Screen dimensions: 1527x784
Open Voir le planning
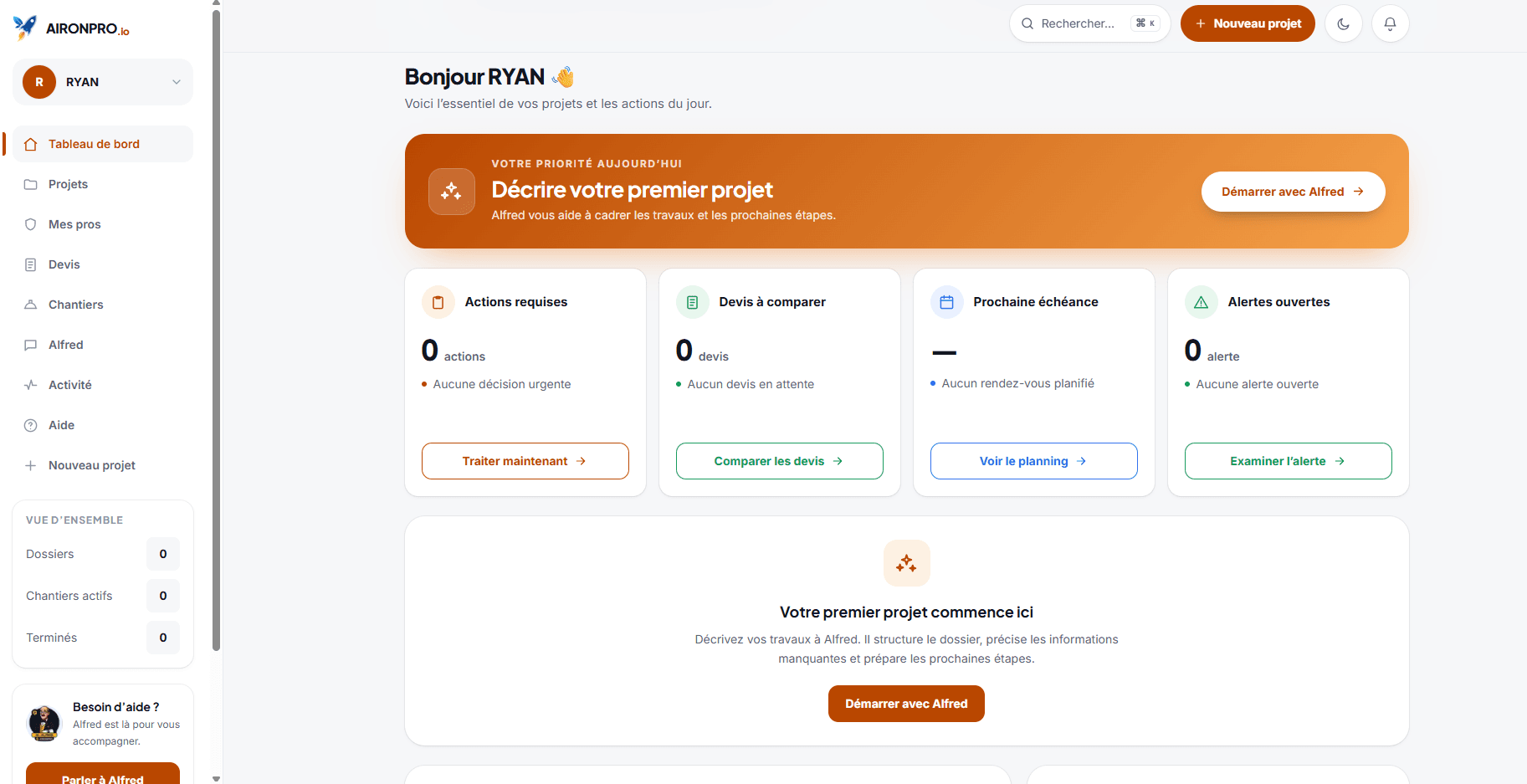click(1034, 461)
